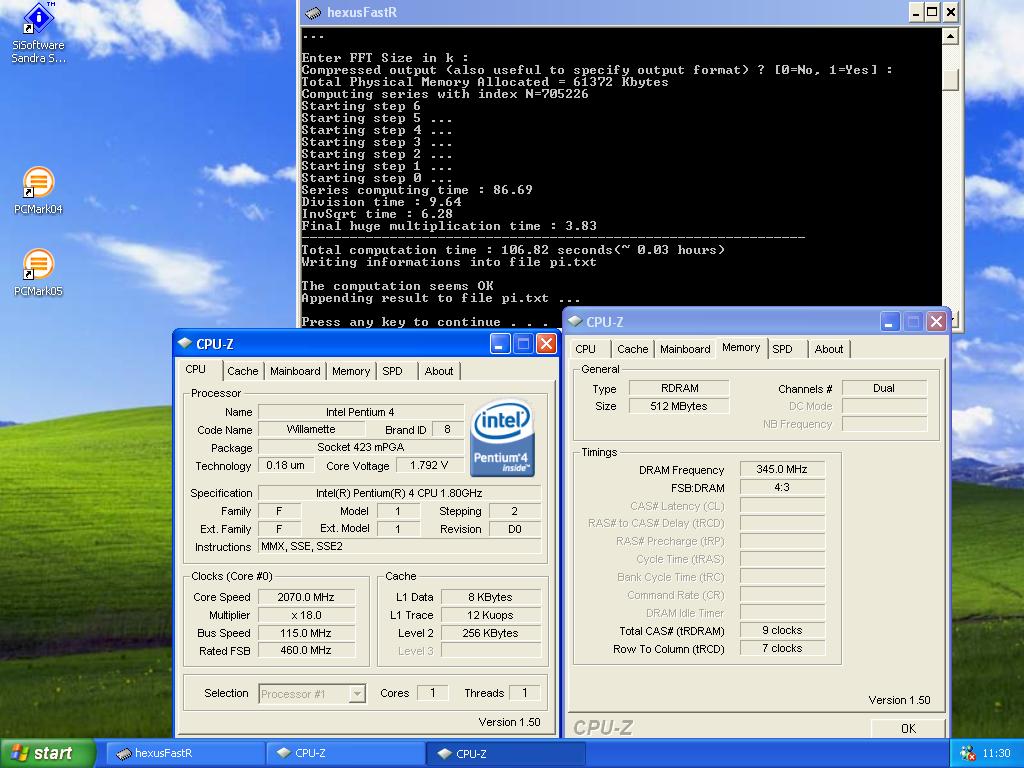This screenshot has height=768, width=1024.
Task: Click the Total CAS# 9 clocks value
Action: tap(782, 630)
